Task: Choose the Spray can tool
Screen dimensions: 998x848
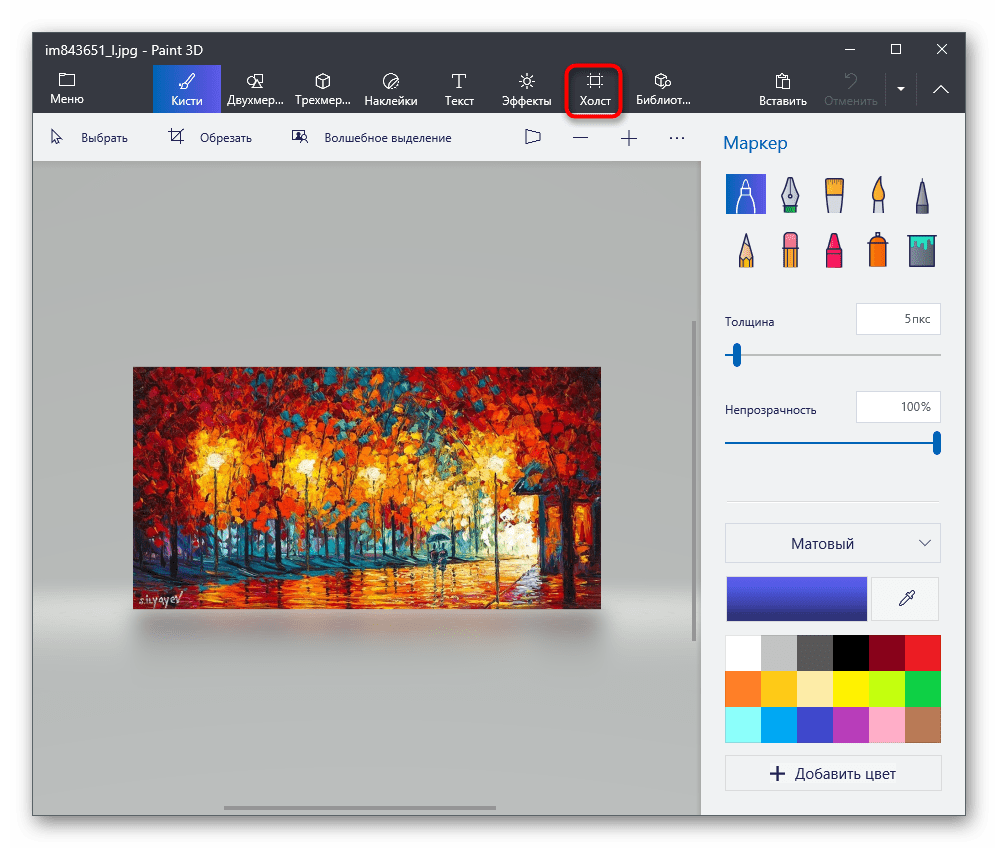Action: click(877, 250)
